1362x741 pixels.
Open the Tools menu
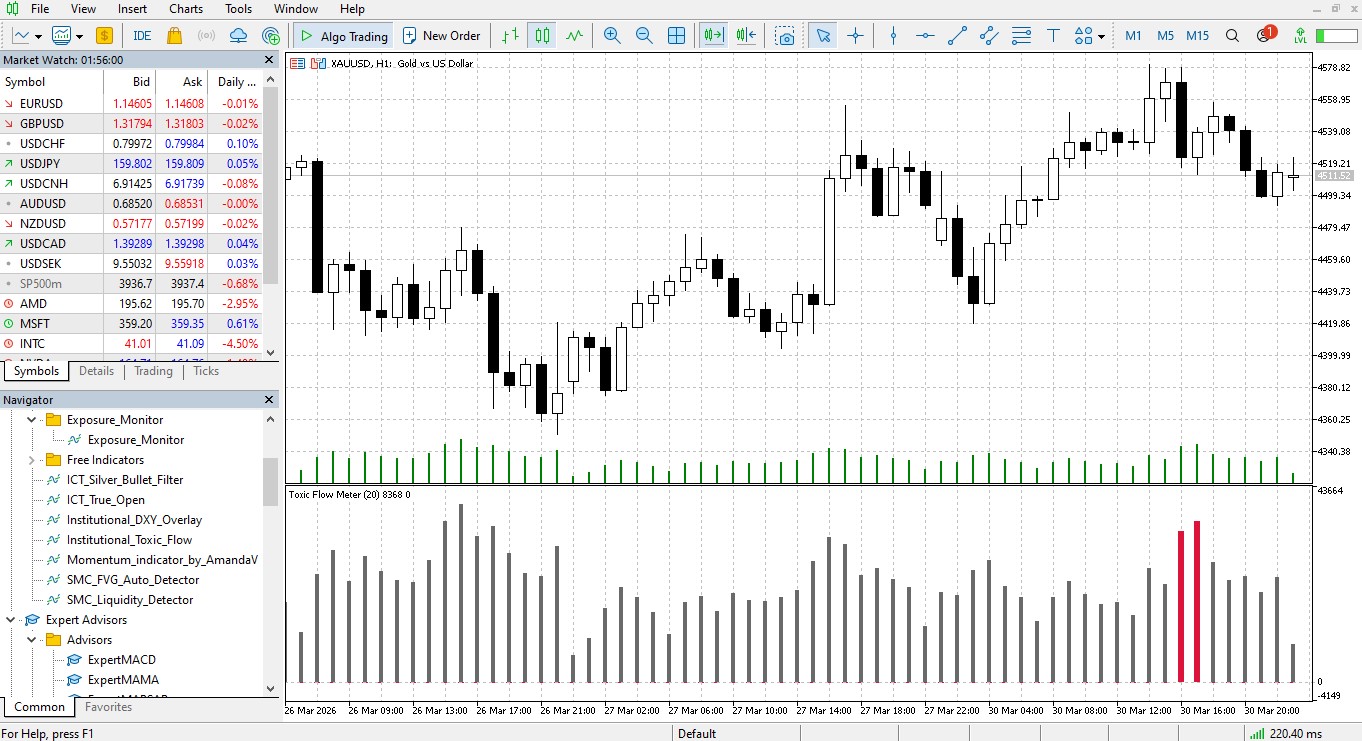(239, 9)
